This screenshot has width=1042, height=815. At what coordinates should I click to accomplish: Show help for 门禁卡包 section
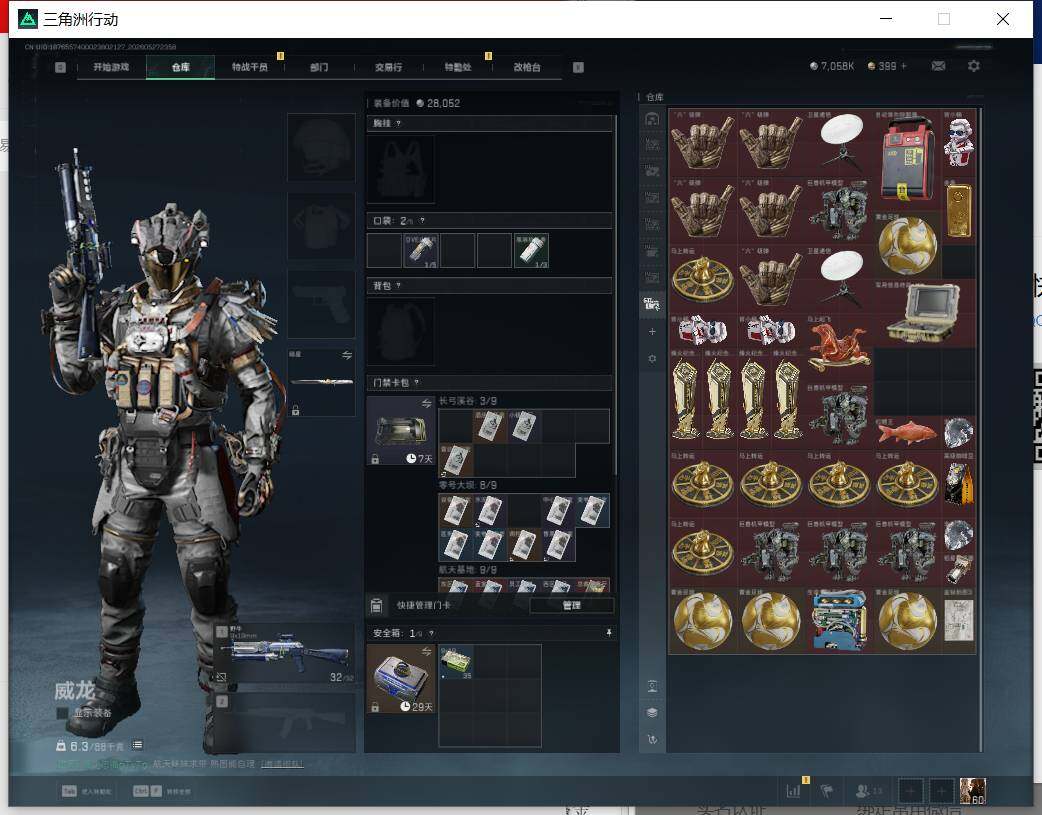click(x=417, y=382)
